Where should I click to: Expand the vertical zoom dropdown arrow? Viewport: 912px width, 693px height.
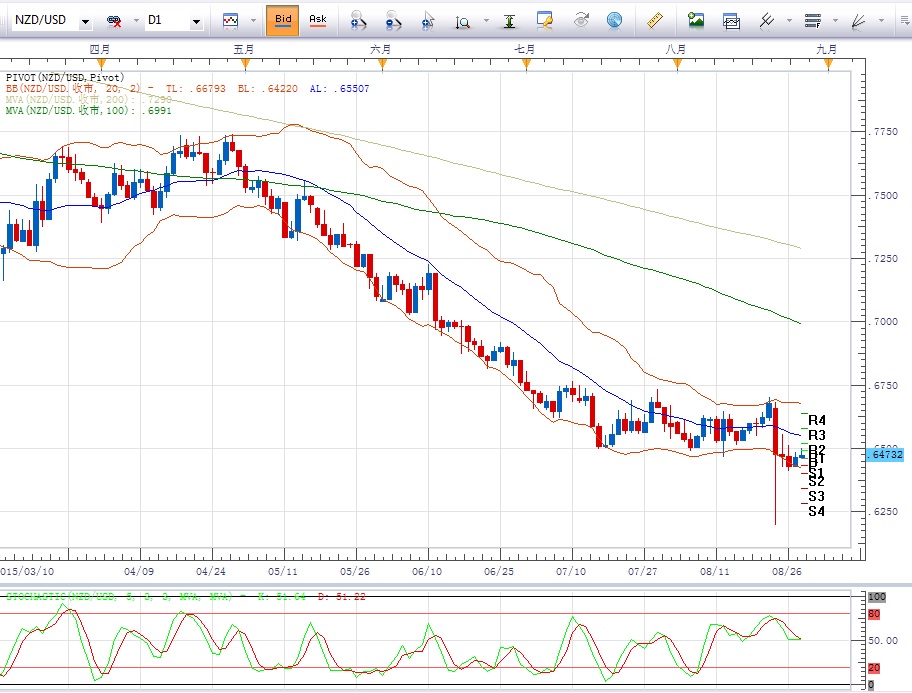(x=486, y=21)
